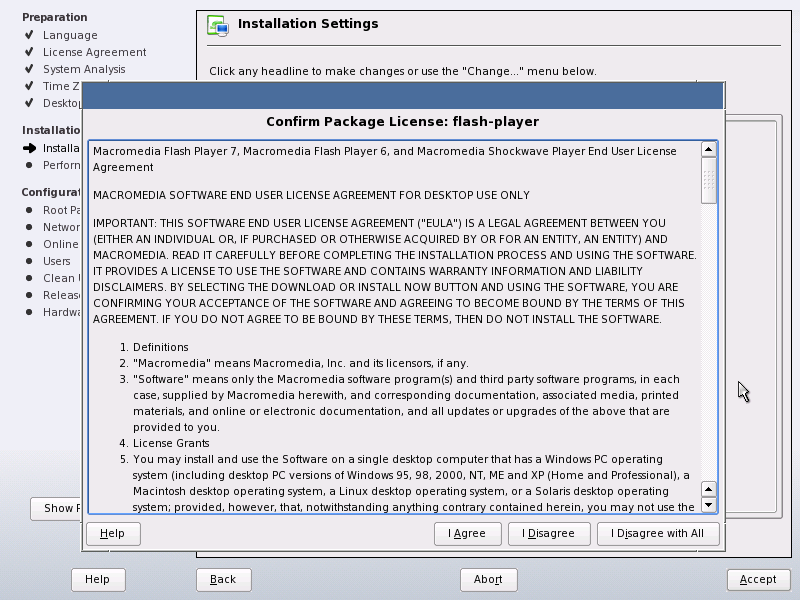Open Help in the license dialog
Image resolution: width=800 pixels, height=600 pixels.
pos(113,534)
